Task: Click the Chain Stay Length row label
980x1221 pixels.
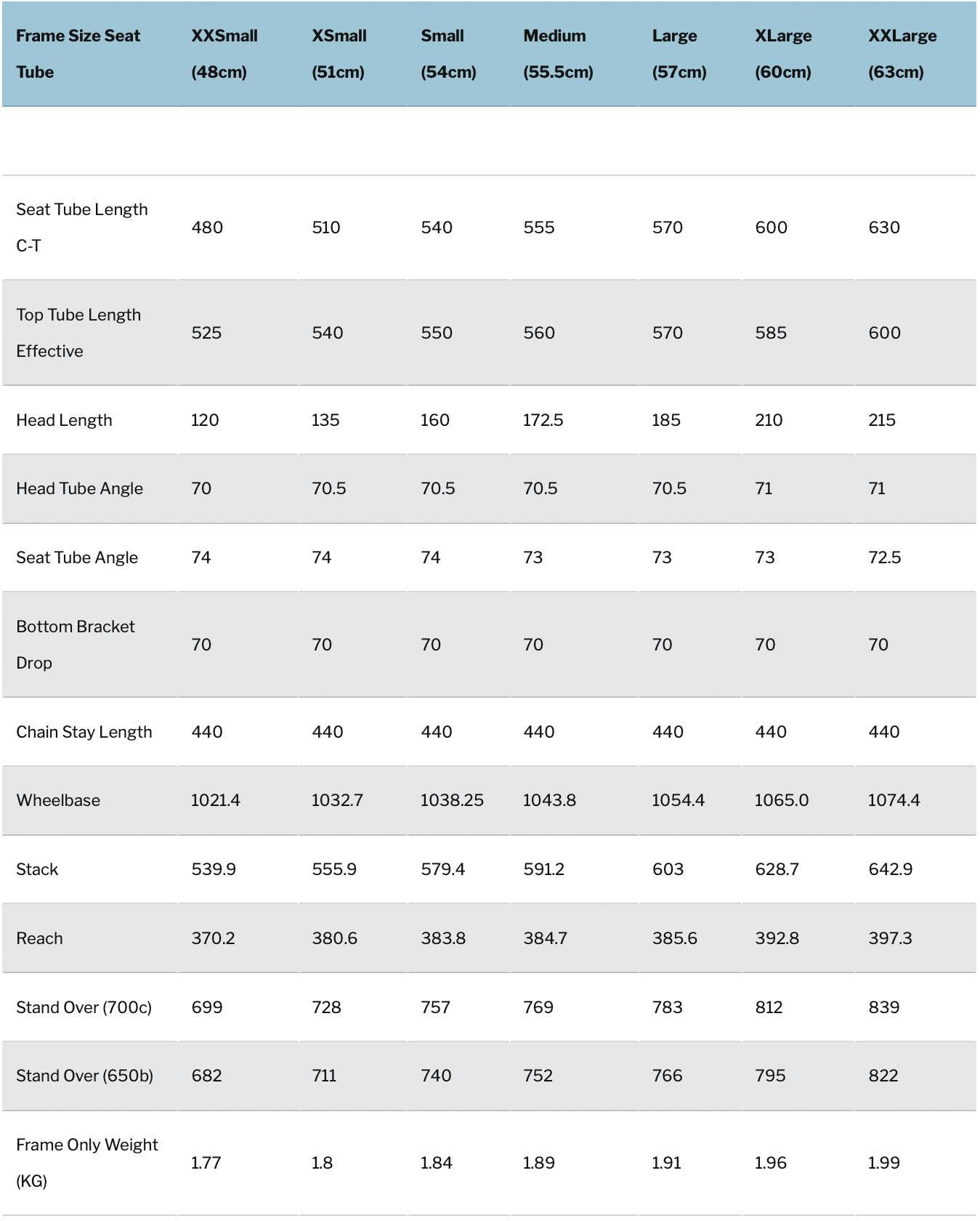Action: pos(84,732)
